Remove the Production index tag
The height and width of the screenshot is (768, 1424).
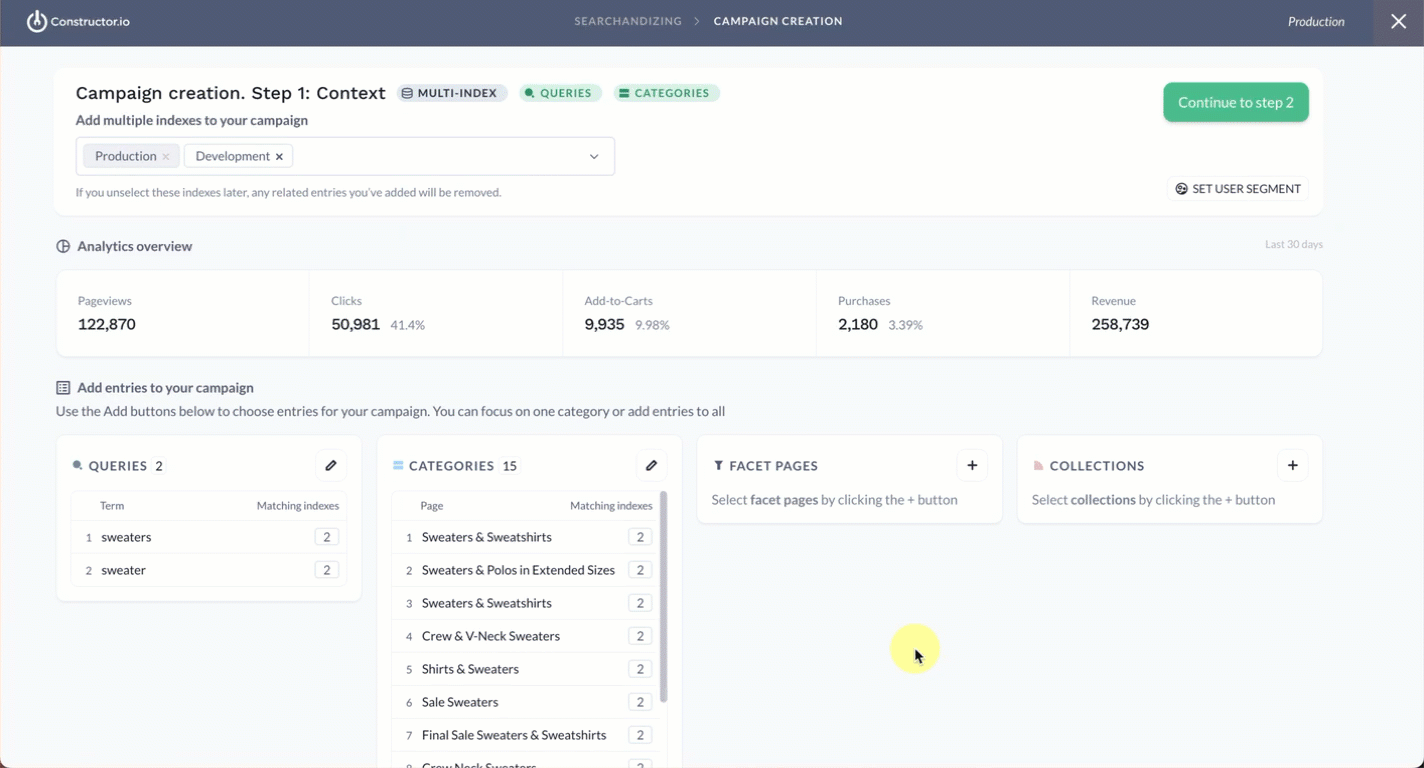tap(166, 157)
